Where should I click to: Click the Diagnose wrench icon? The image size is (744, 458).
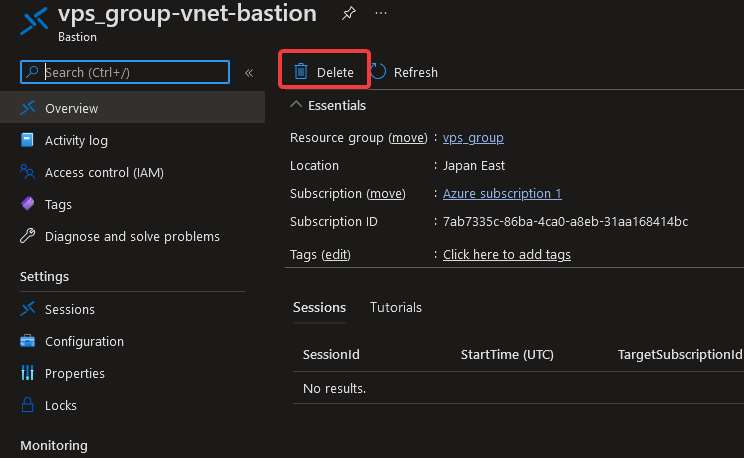point(28,236)
